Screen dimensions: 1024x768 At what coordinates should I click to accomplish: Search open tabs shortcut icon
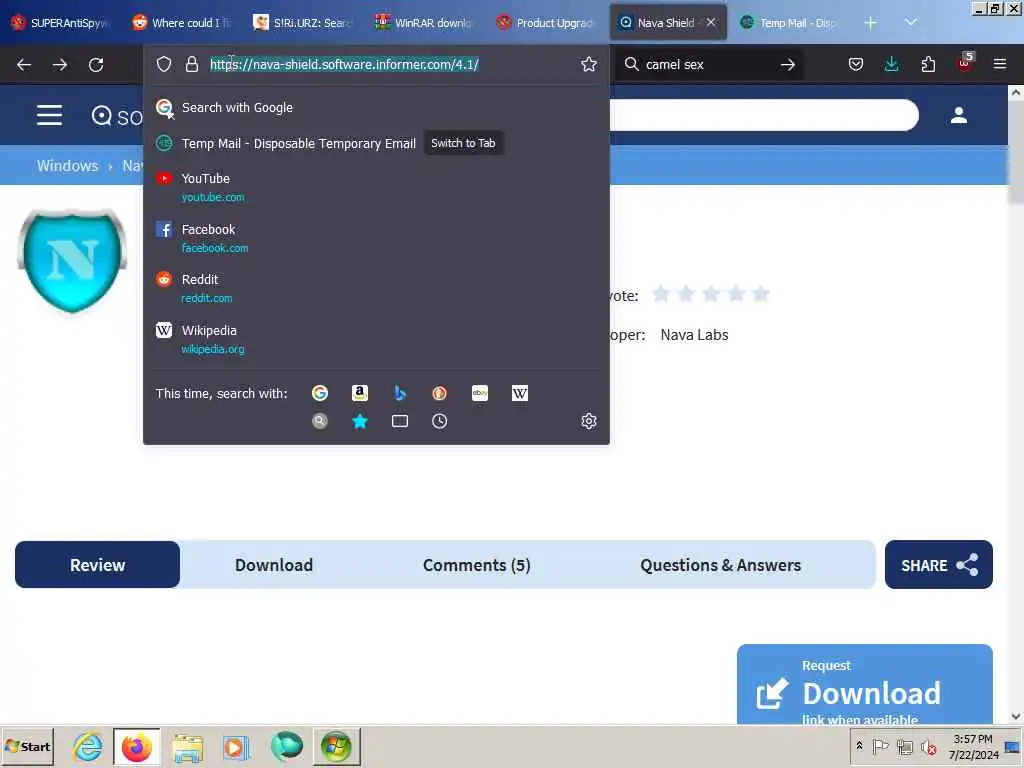click(400, 421)
